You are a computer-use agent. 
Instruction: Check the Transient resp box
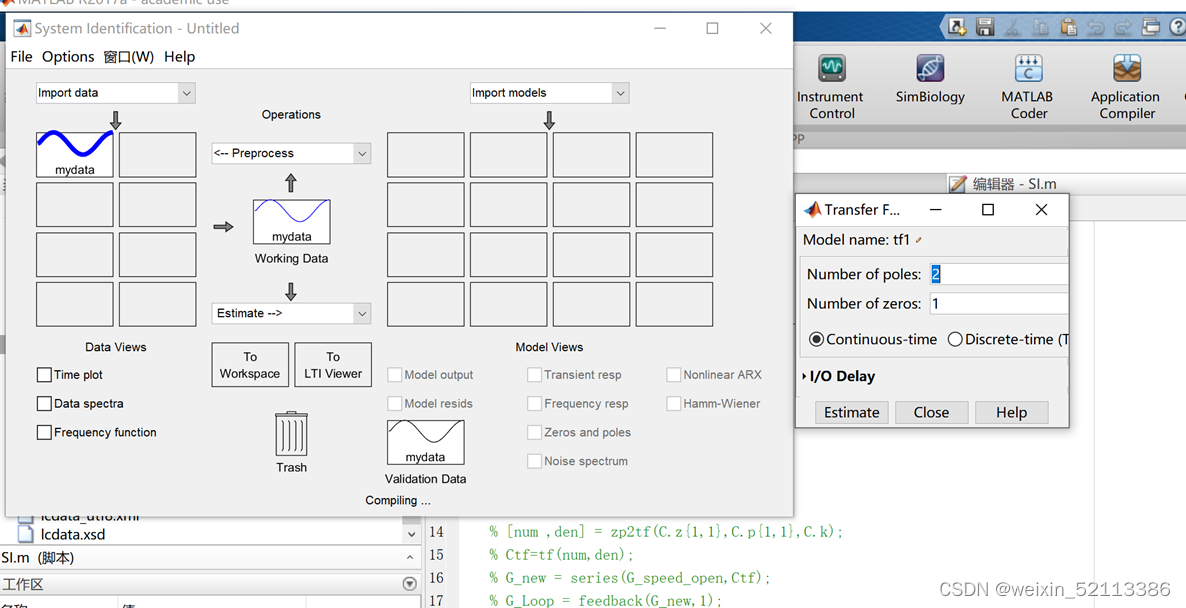(x=534, y=375)
